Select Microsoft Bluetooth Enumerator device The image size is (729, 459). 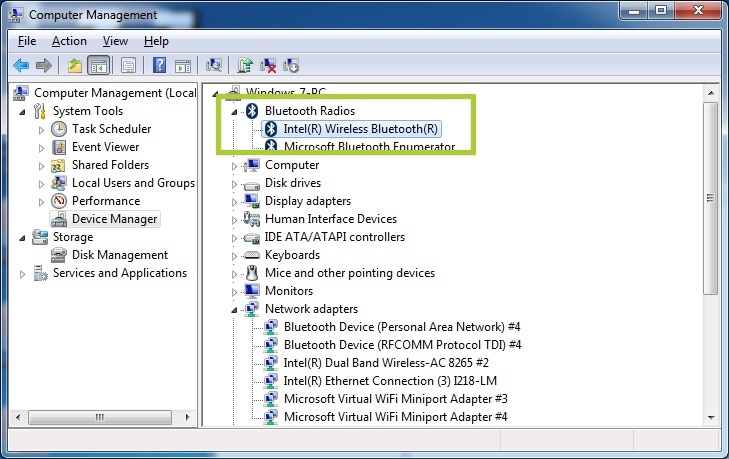(x=370, y=147)
